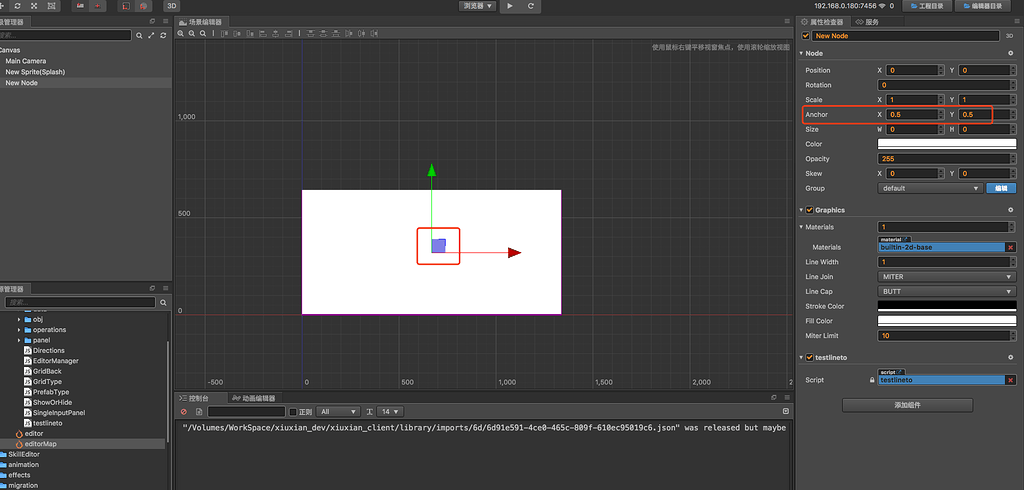Select the EditorManager script asset
Screen dimensions: 1024x490
tap(56, 361)
